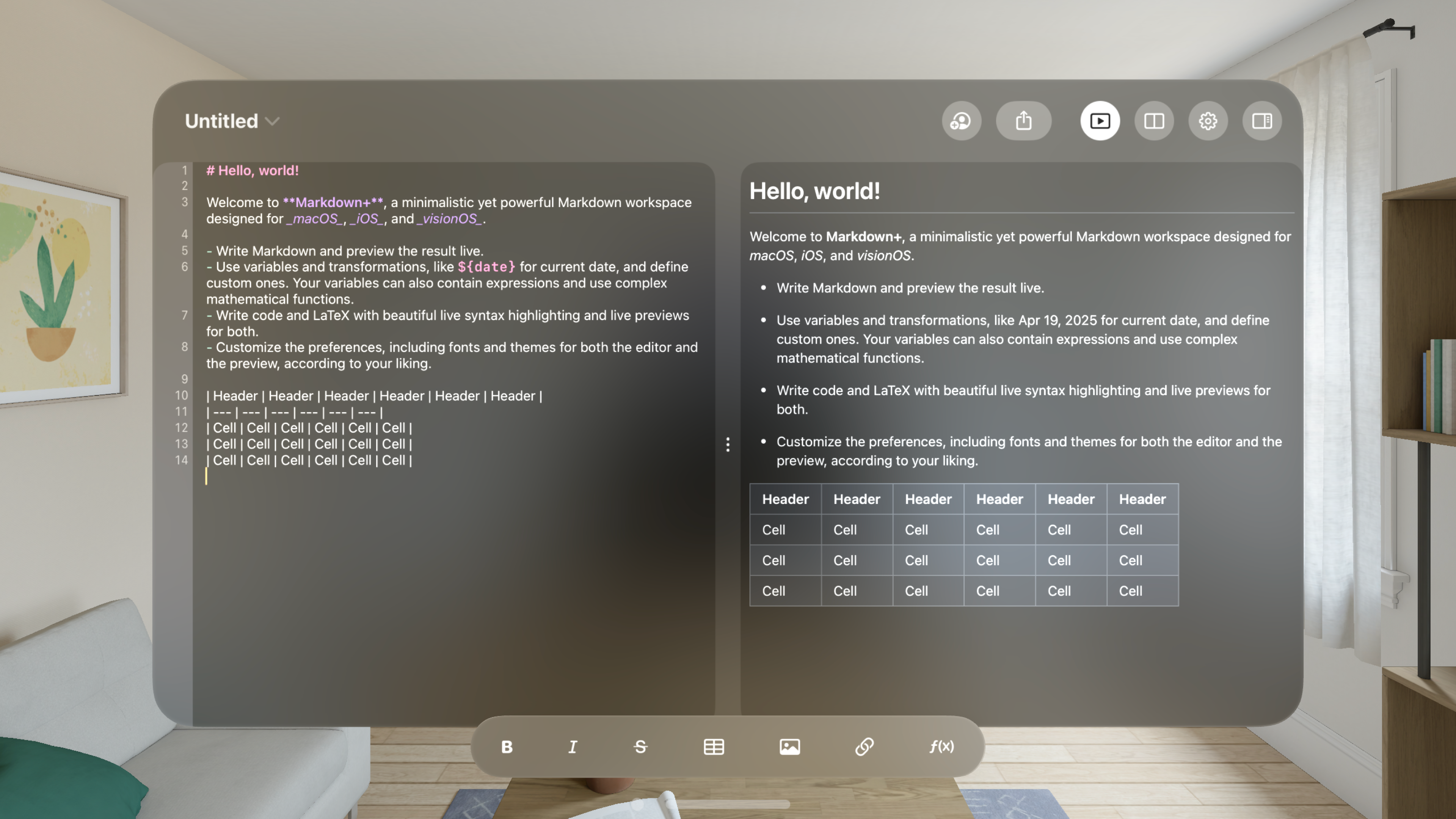
Task: Switch to split view layout icon
Action: click(1153, 121)
